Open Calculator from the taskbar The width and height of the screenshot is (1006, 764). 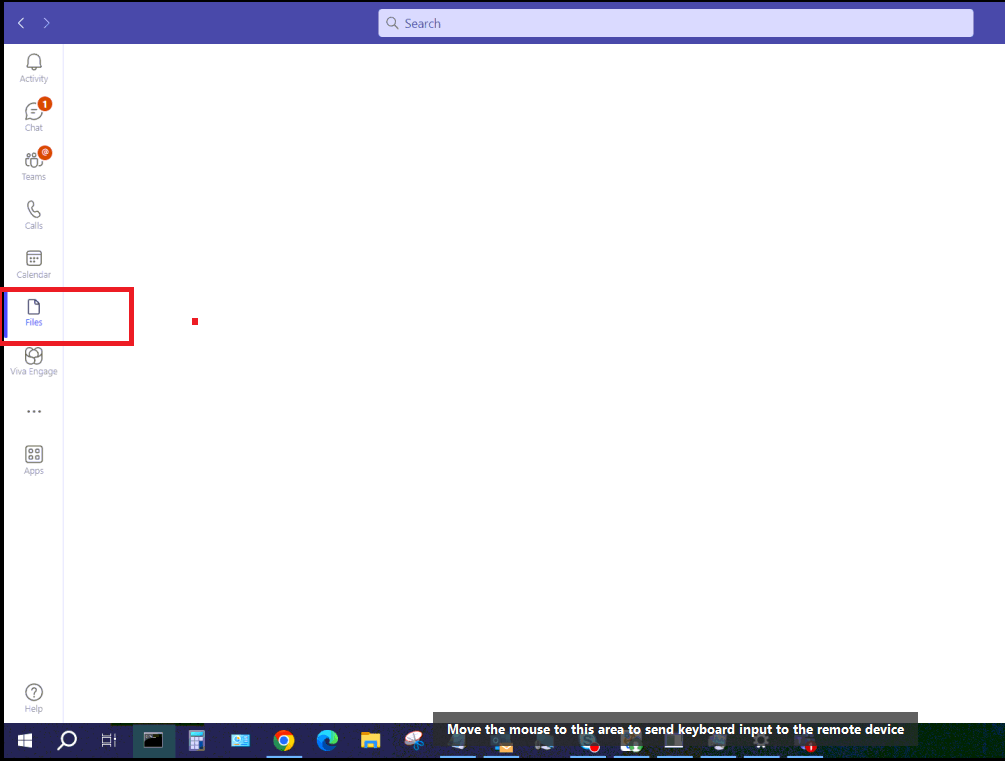(196, 741)
